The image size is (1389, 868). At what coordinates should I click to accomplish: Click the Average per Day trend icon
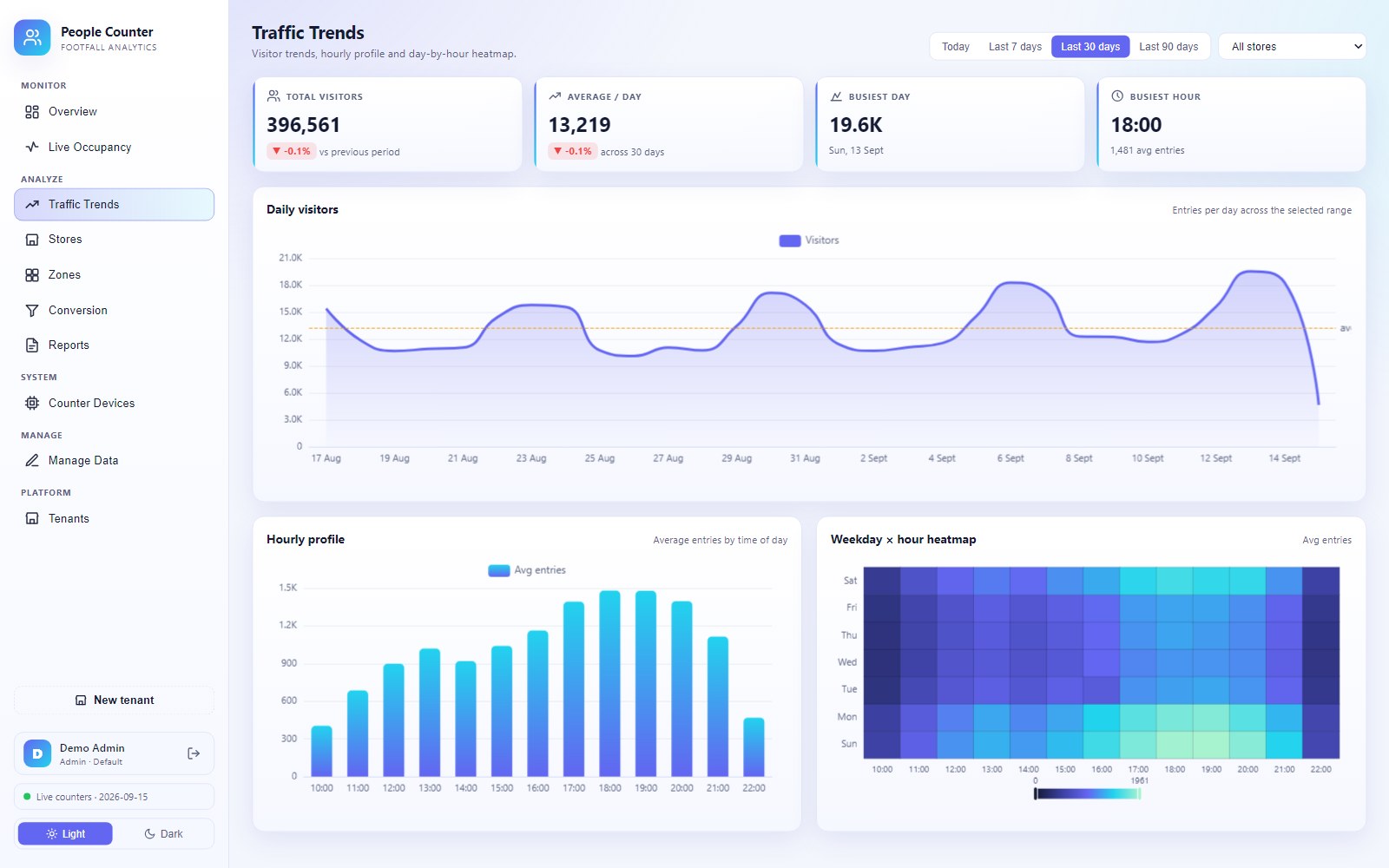pyautogui.click(x=555, y=96)
